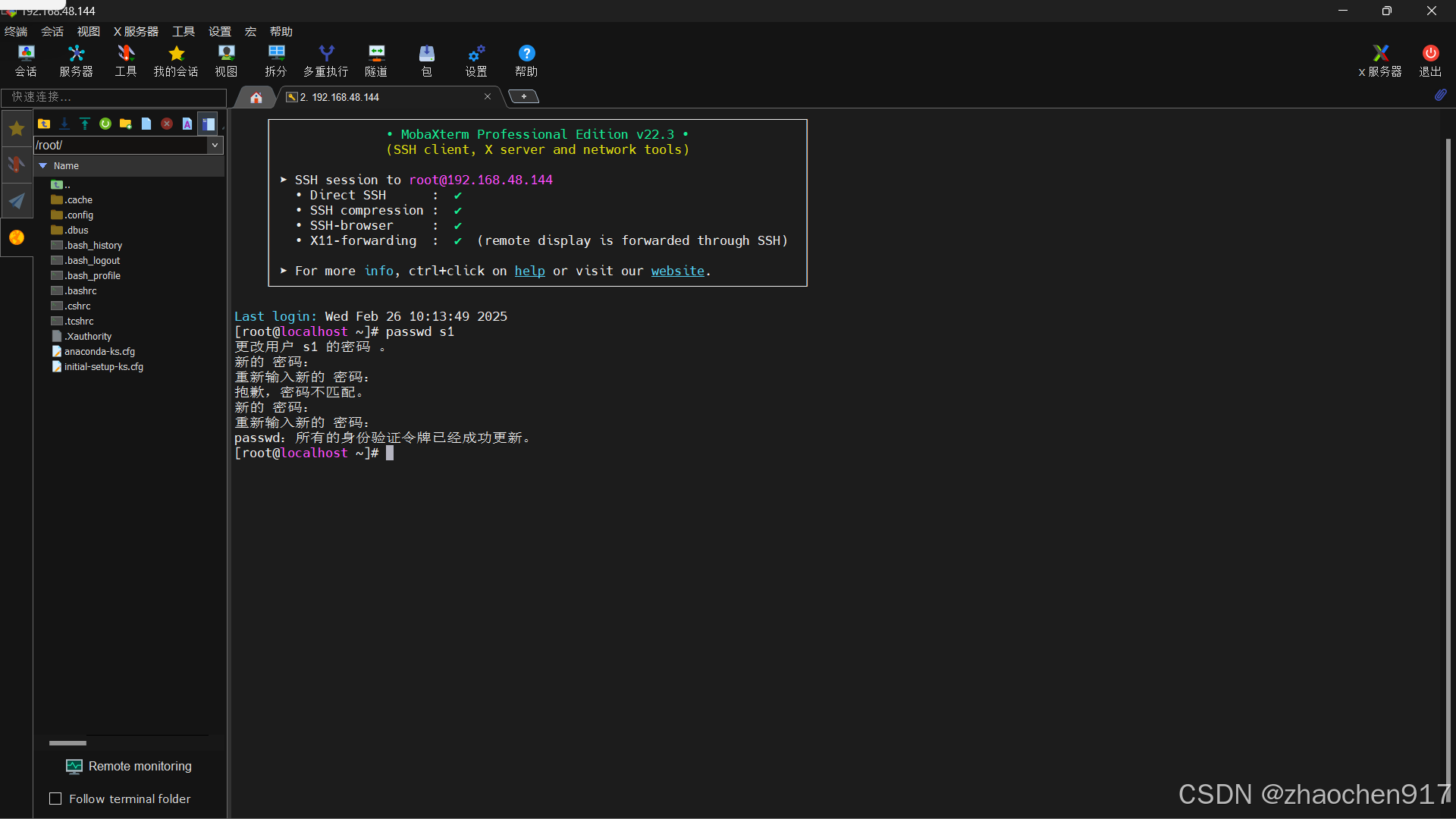
Task: Open the Swiss-knife tools sidebar tab
Action: (16, 164)
